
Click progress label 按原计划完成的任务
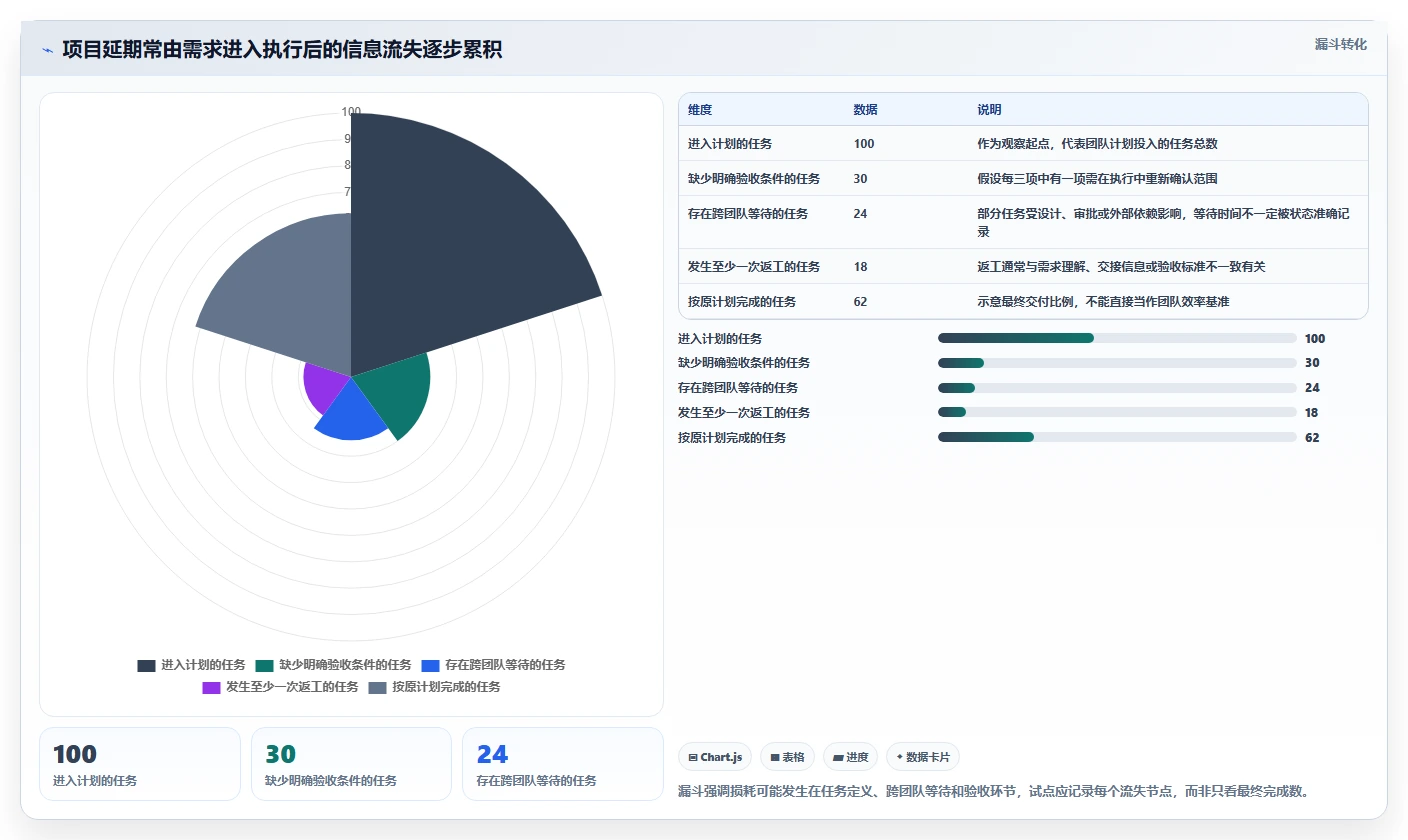(x=732, y=438)
